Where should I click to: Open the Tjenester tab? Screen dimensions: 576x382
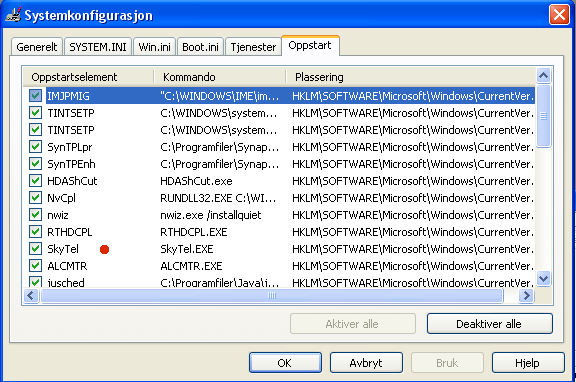pos(253,47)
